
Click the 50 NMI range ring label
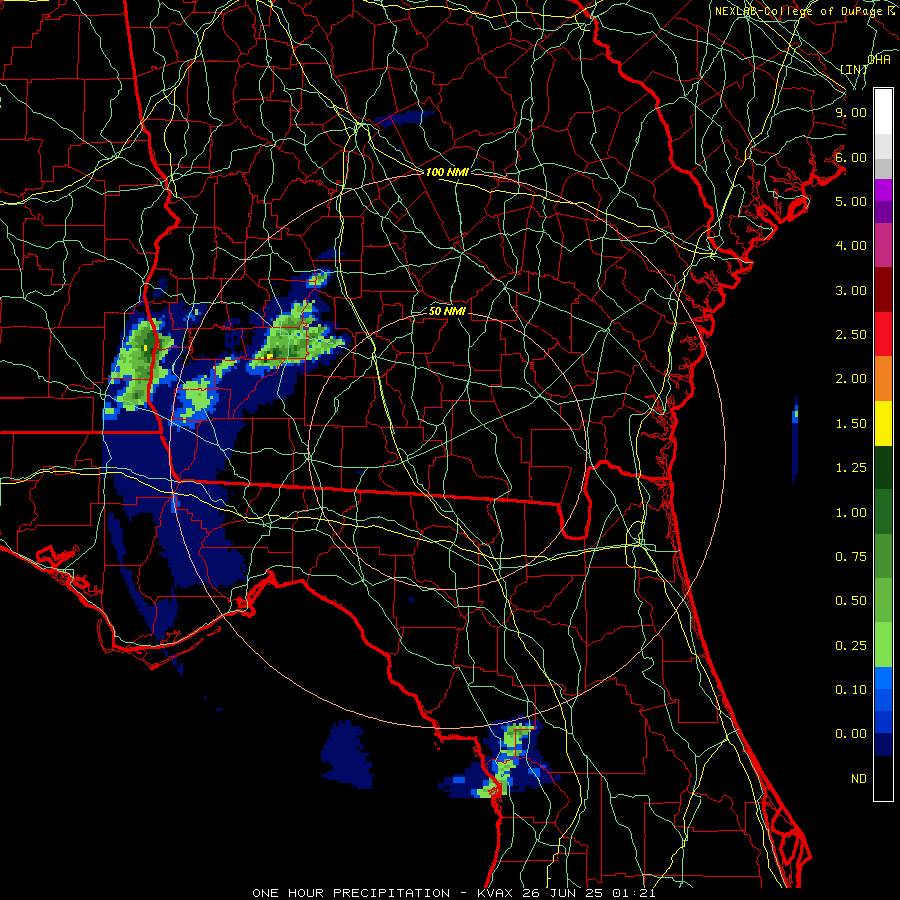tap(447, 311)
